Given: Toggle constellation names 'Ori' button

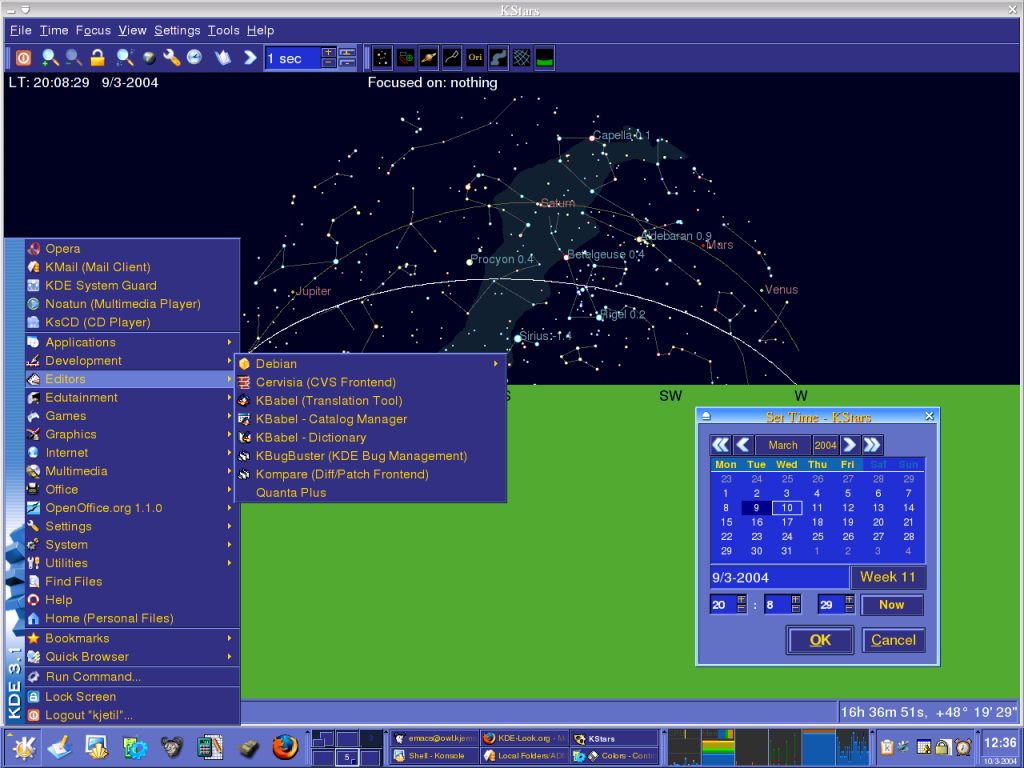Looking at the screenshot, I should pos(475,58).
